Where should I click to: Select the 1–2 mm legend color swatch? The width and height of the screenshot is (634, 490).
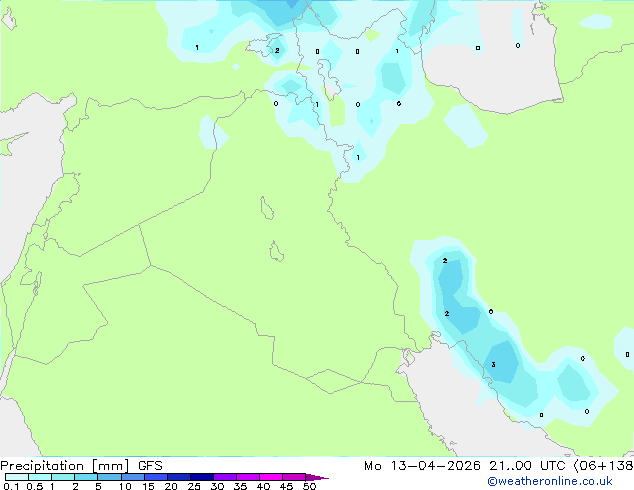pos(63,477)
